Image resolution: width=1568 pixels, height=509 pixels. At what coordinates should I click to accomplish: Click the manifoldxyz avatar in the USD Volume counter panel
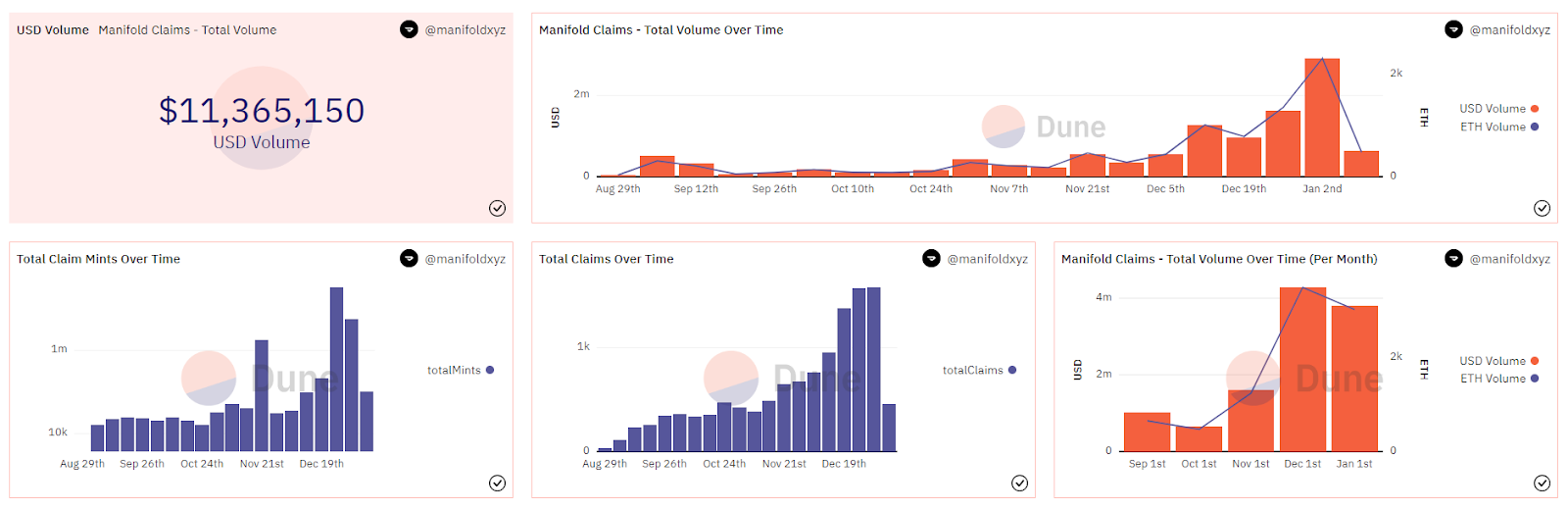click(x=409, y=29)
